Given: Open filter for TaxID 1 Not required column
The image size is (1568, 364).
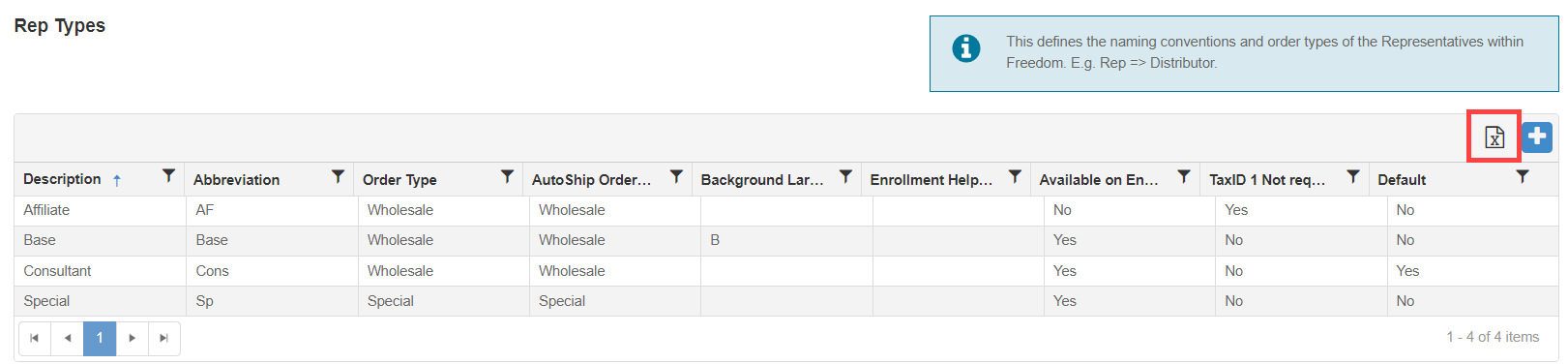Looking at the screenshot, I should pos(1353,177).
